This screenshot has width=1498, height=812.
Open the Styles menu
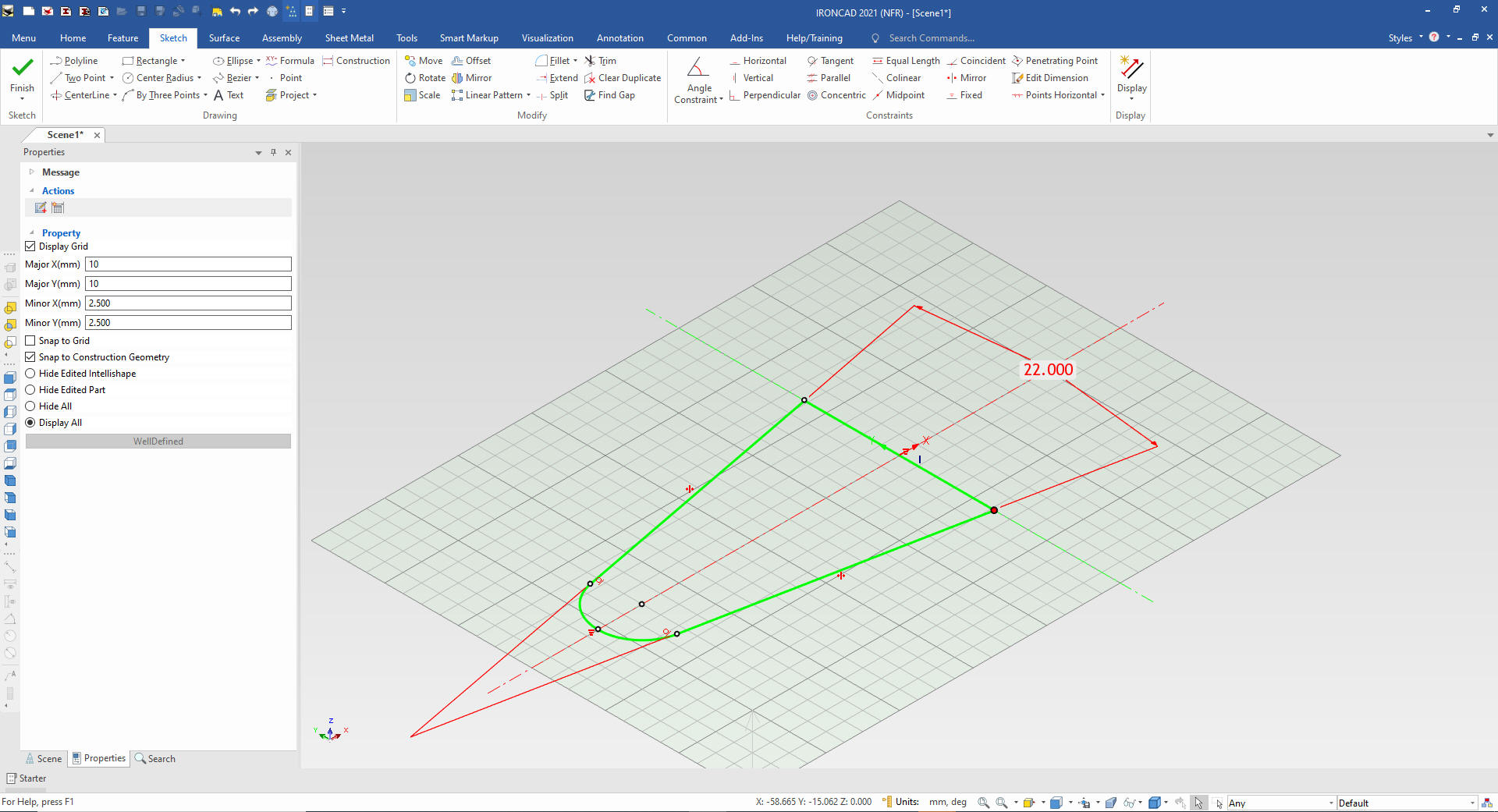(1405, 38)
